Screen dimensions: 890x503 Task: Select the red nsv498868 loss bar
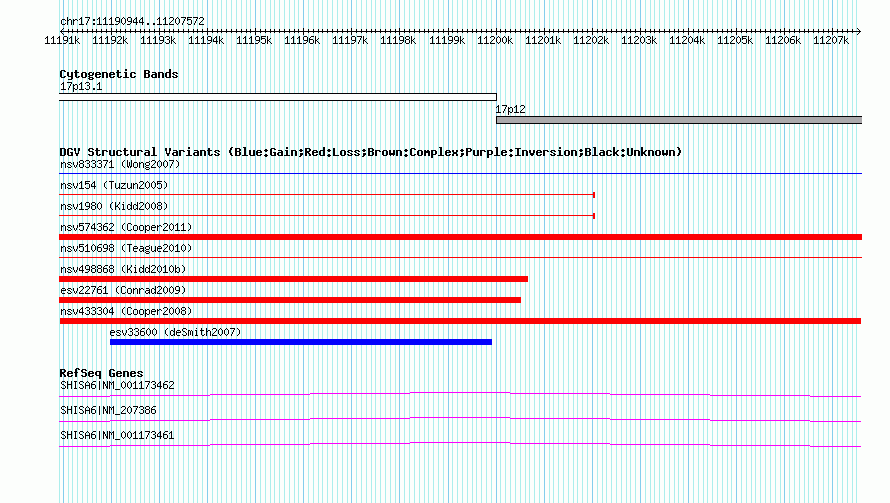click(293, 279)
